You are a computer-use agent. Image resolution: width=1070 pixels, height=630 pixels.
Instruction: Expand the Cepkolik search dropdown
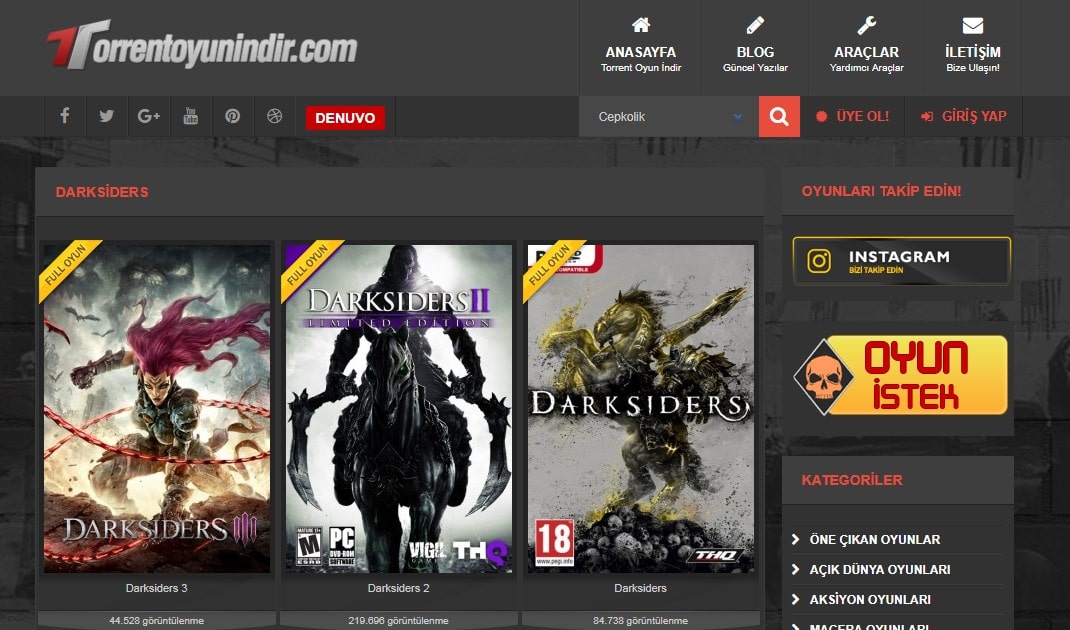tap(669, 117)
